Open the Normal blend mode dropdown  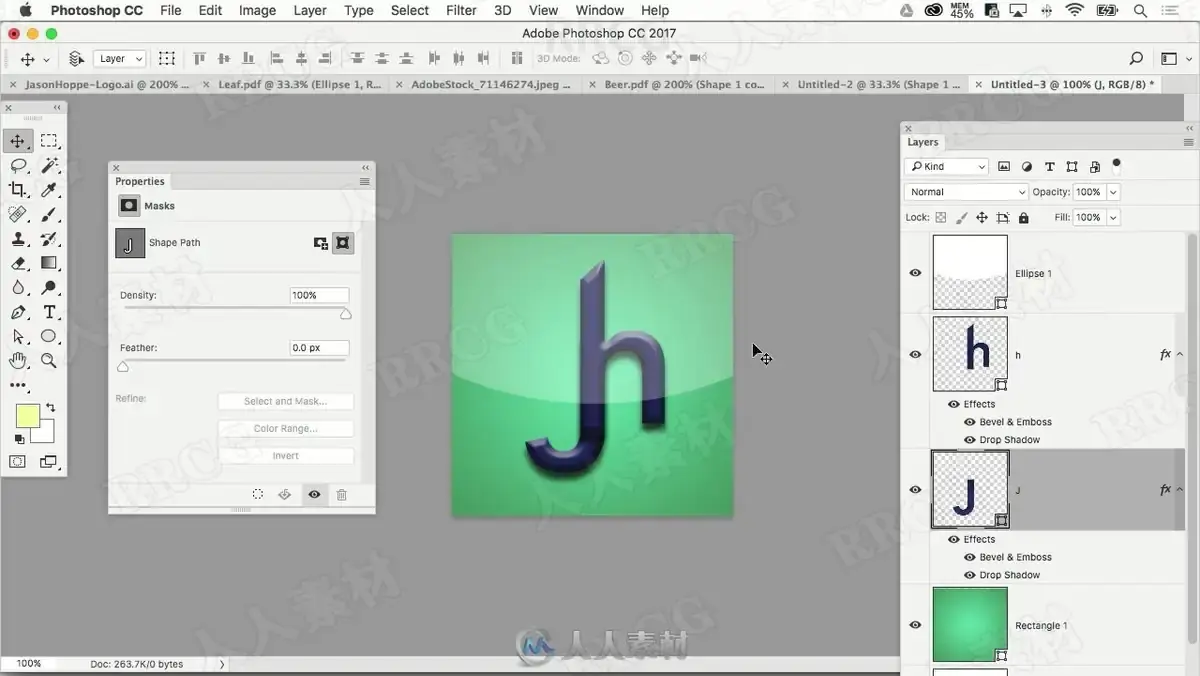(x=966, y=192)
